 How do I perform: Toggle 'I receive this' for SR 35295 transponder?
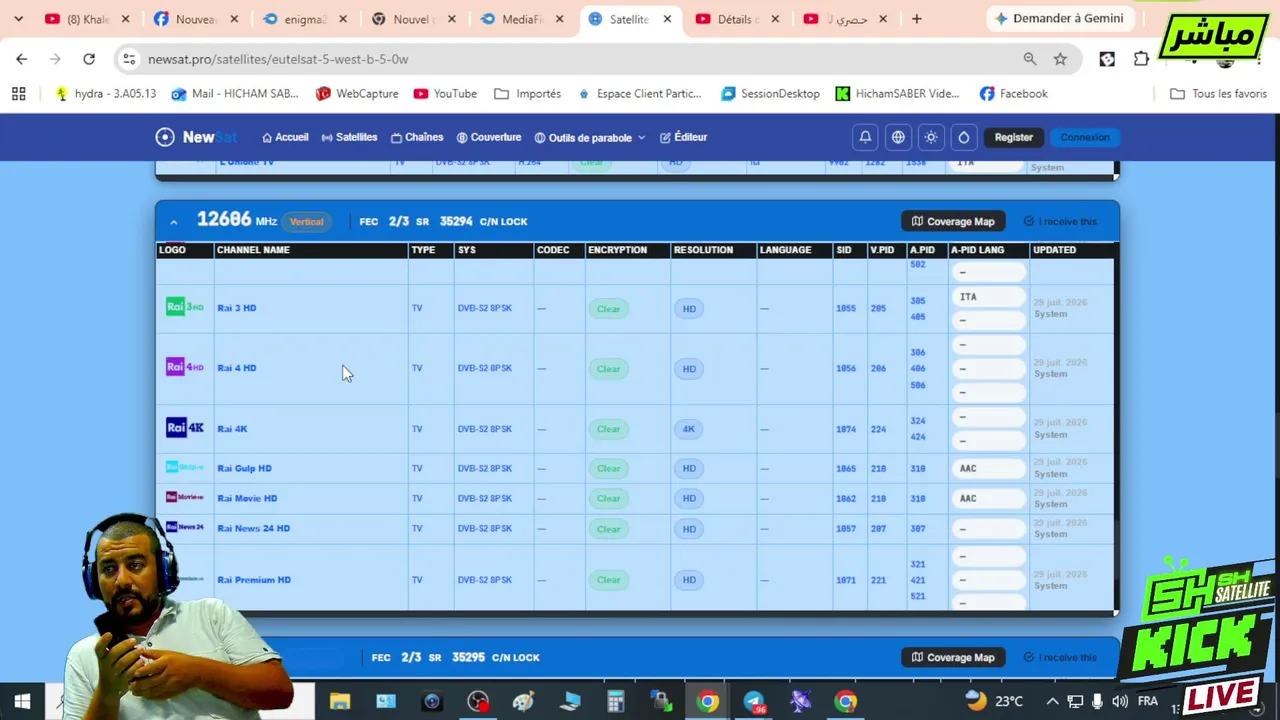[x=1060, y=657]
